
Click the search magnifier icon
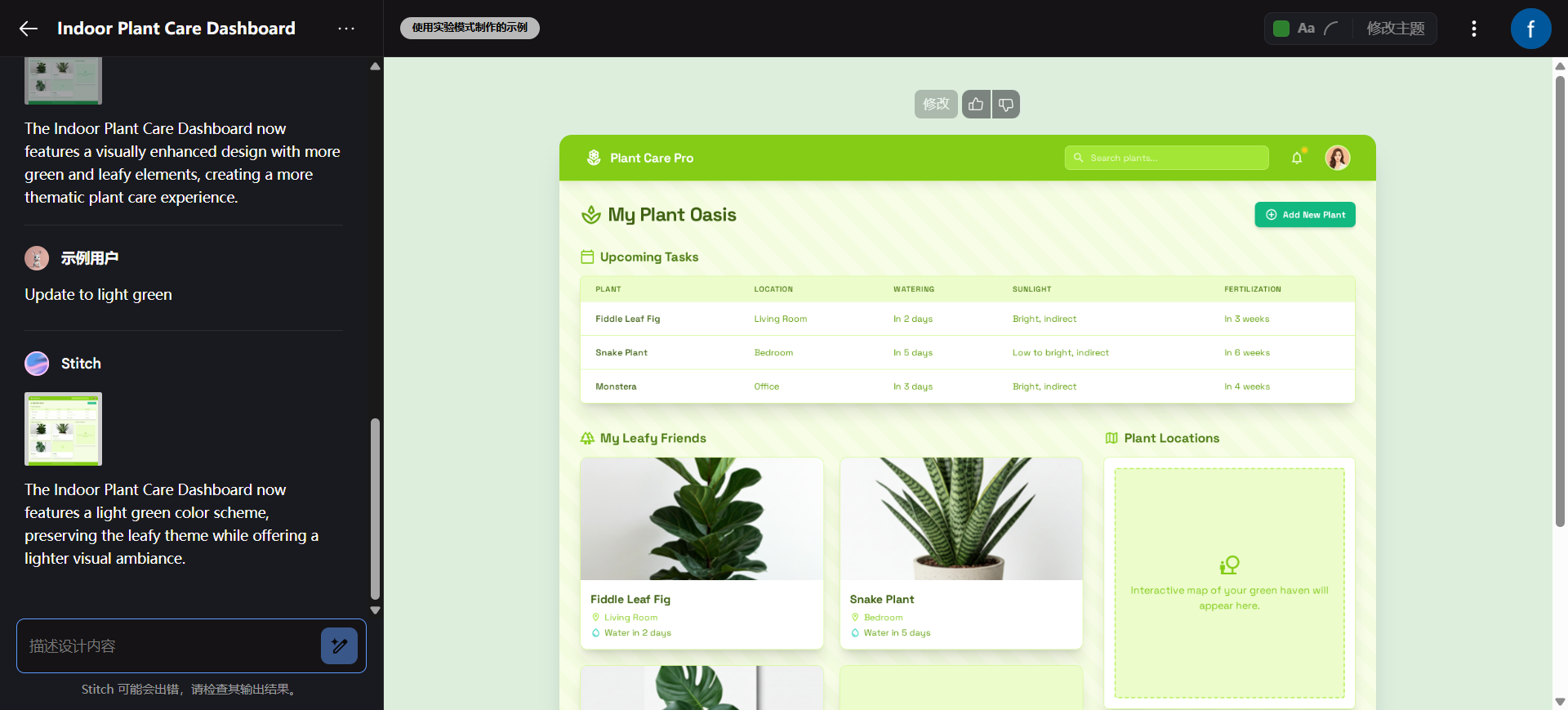pyautogui.click(x=1079, y=158)
